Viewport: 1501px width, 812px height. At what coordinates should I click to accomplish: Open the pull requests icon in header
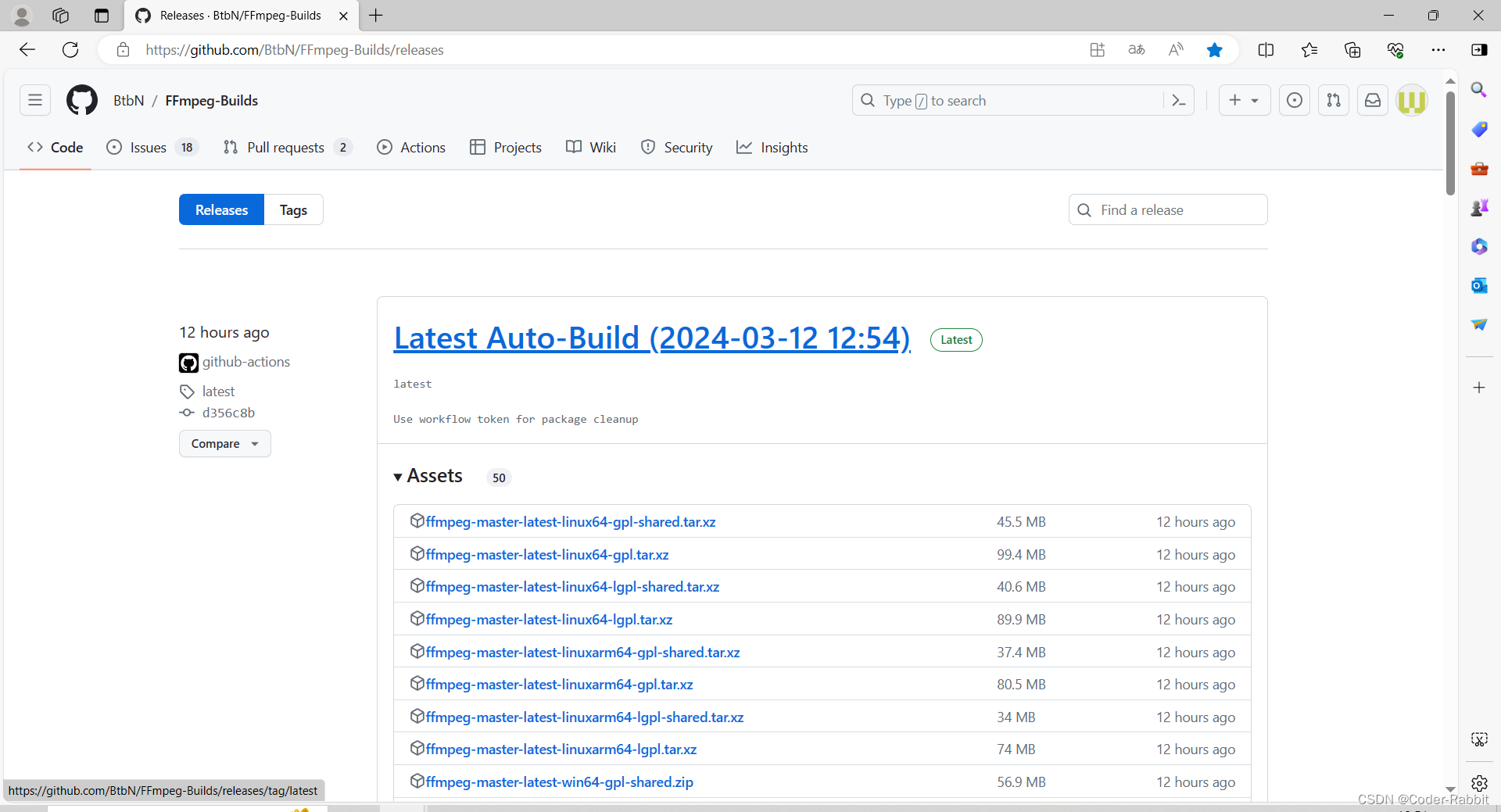pyautogui.click(x=1334, y=100)
